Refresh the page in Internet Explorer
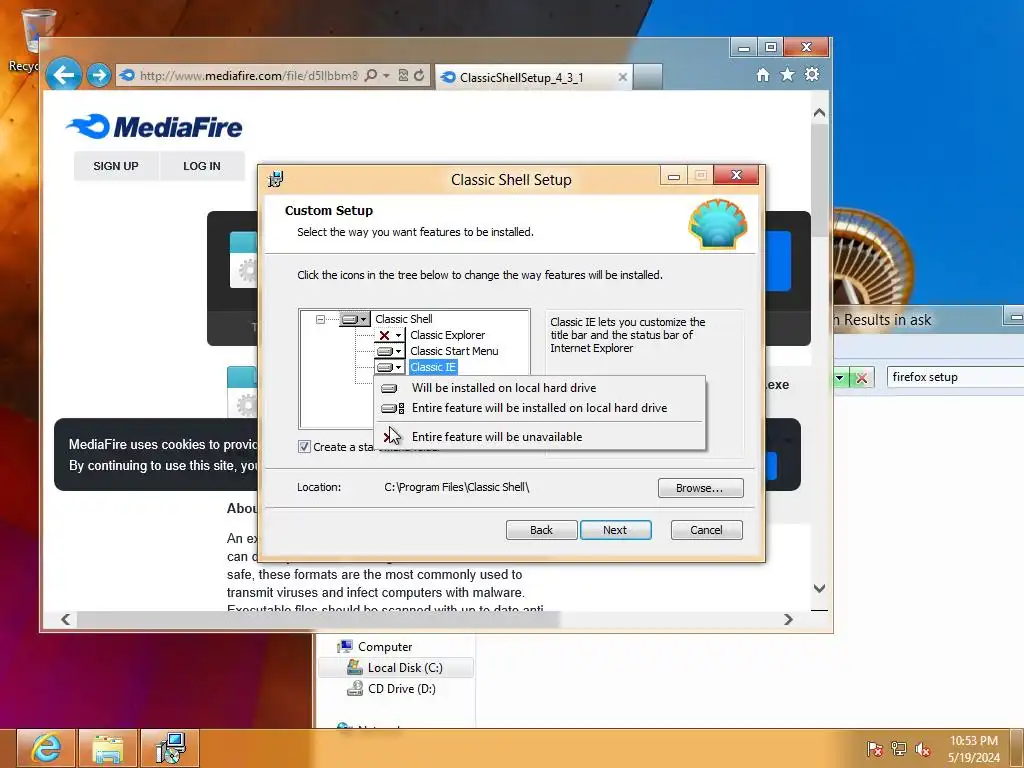The image size is (1024, 768). pyautogui.click(x=419, y=76)
